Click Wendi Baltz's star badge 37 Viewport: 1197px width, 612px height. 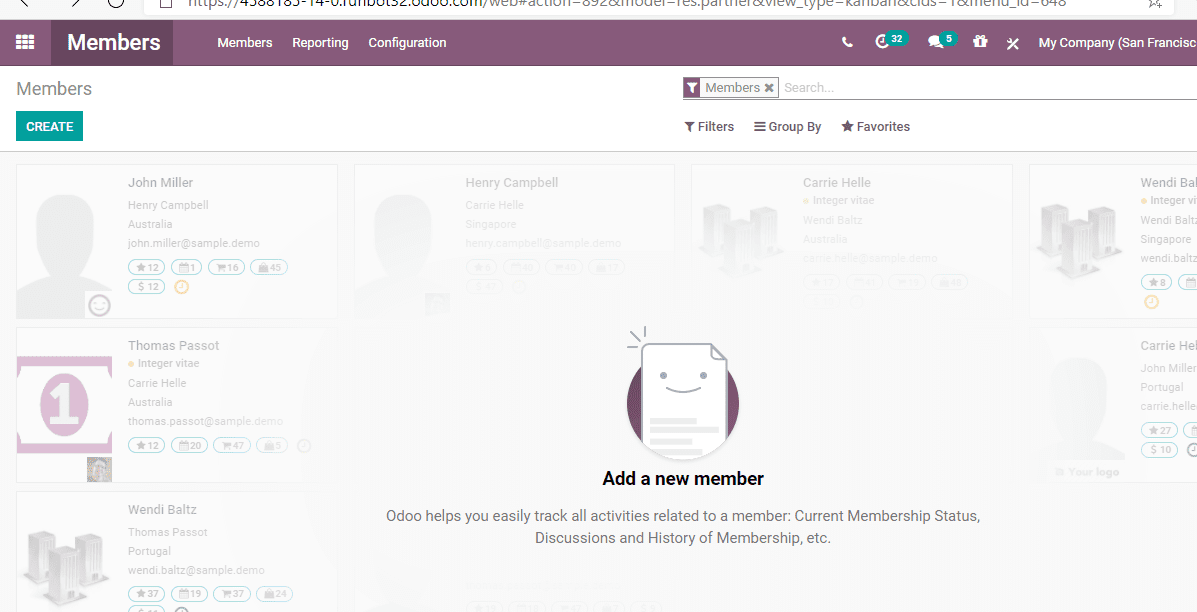point(147,594)
